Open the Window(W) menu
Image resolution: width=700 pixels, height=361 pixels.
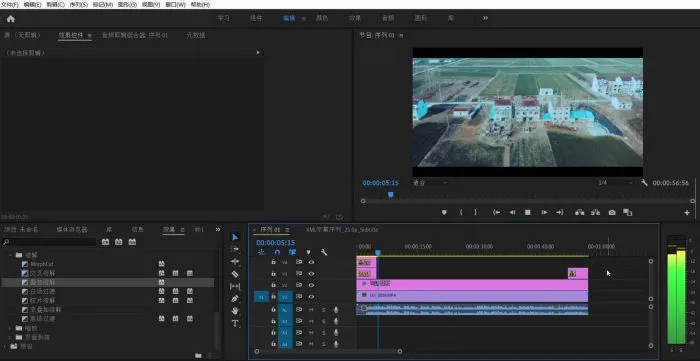175,4
